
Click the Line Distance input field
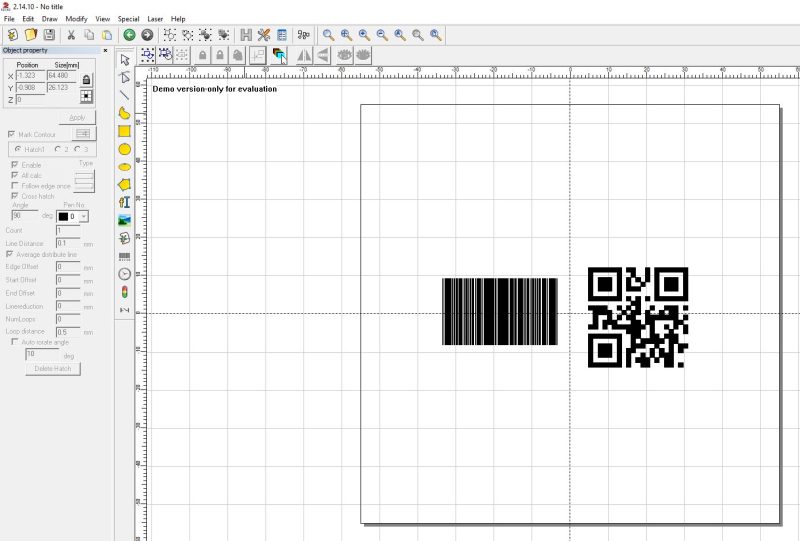[68, 243]
